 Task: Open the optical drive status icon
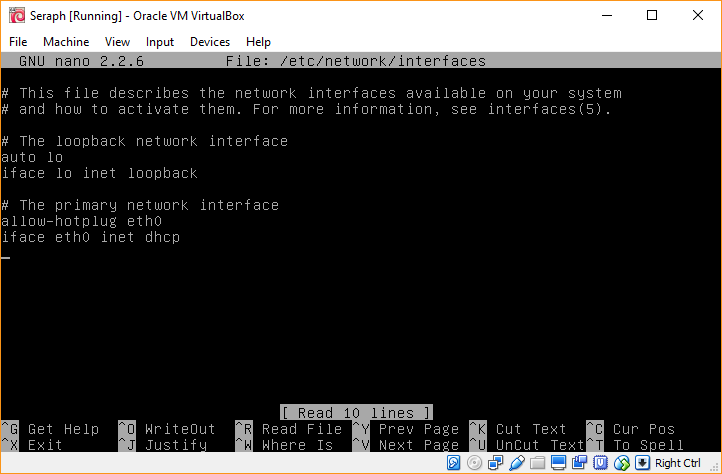tap(474, 463)
